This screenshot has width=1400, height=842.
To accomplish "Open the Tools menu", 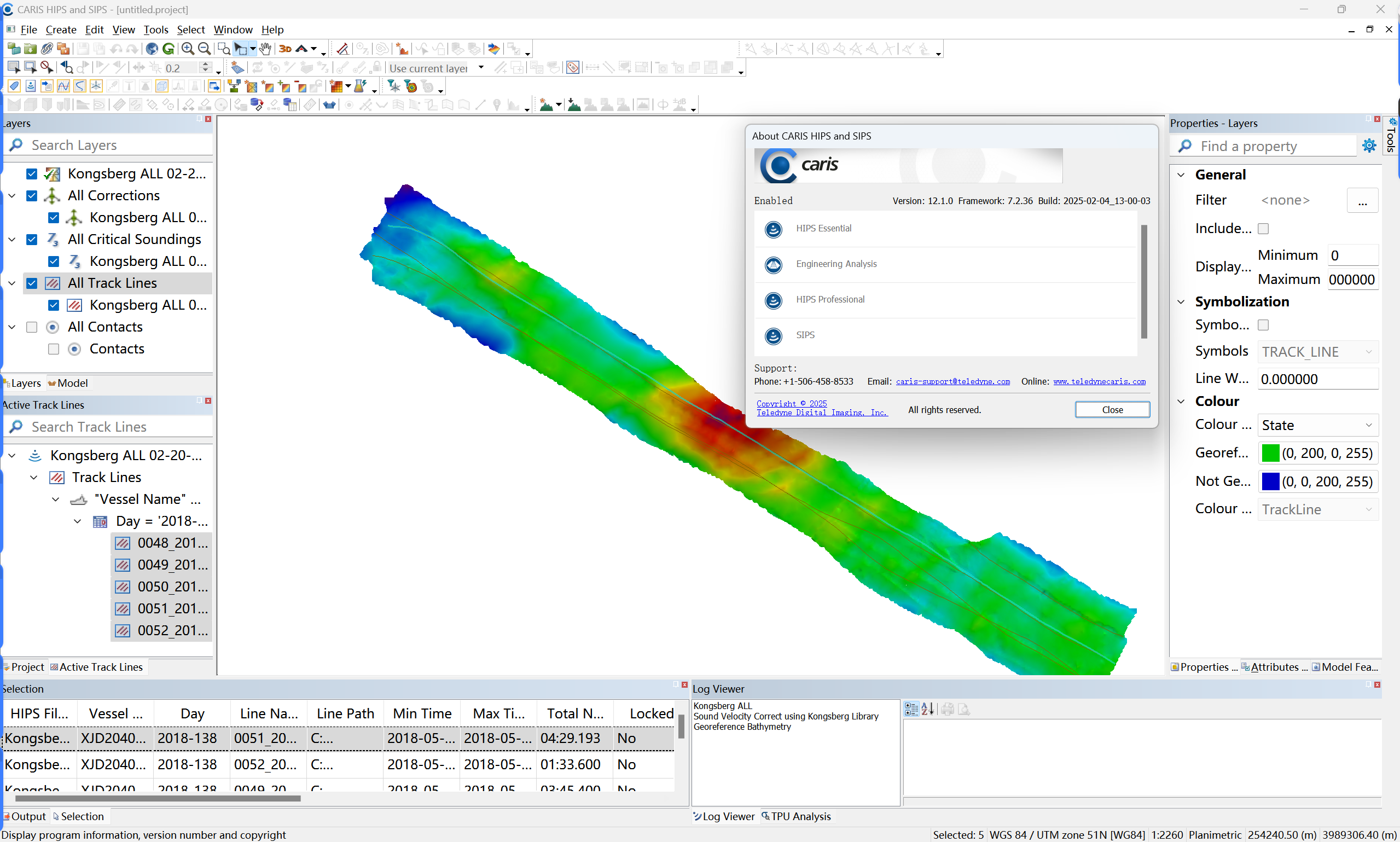I will click(155, 30).
